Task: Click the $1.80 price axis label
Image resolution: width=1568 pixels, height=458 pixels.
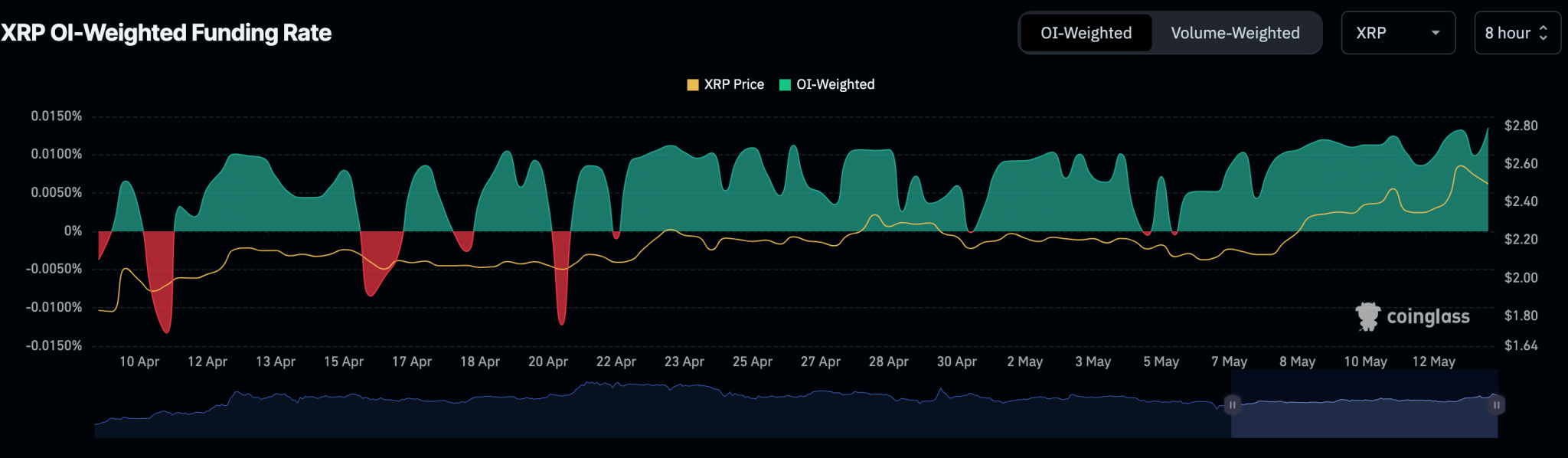Action: pos(1521,316)
